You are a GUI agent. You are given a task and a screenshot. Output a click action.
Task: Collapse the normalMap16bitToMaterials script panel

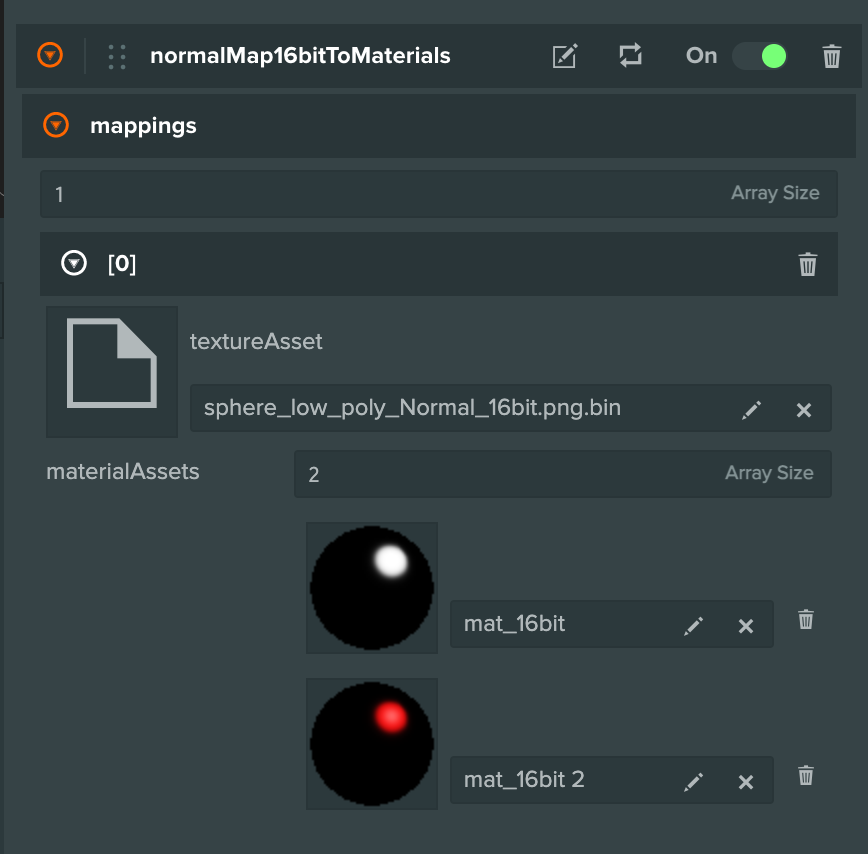50,56
